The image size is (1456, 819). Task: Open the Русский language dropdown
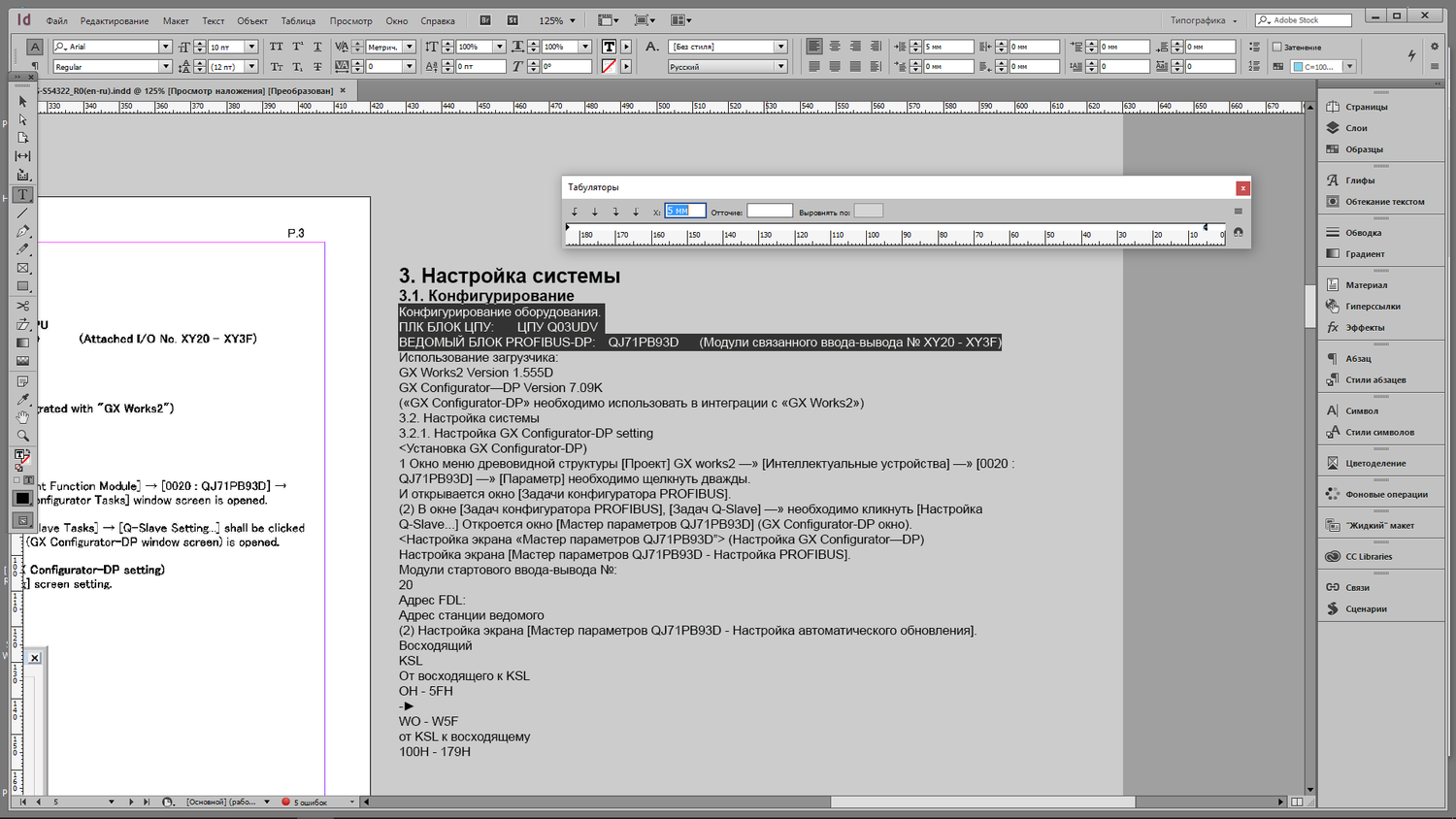[x=780, y=67]
